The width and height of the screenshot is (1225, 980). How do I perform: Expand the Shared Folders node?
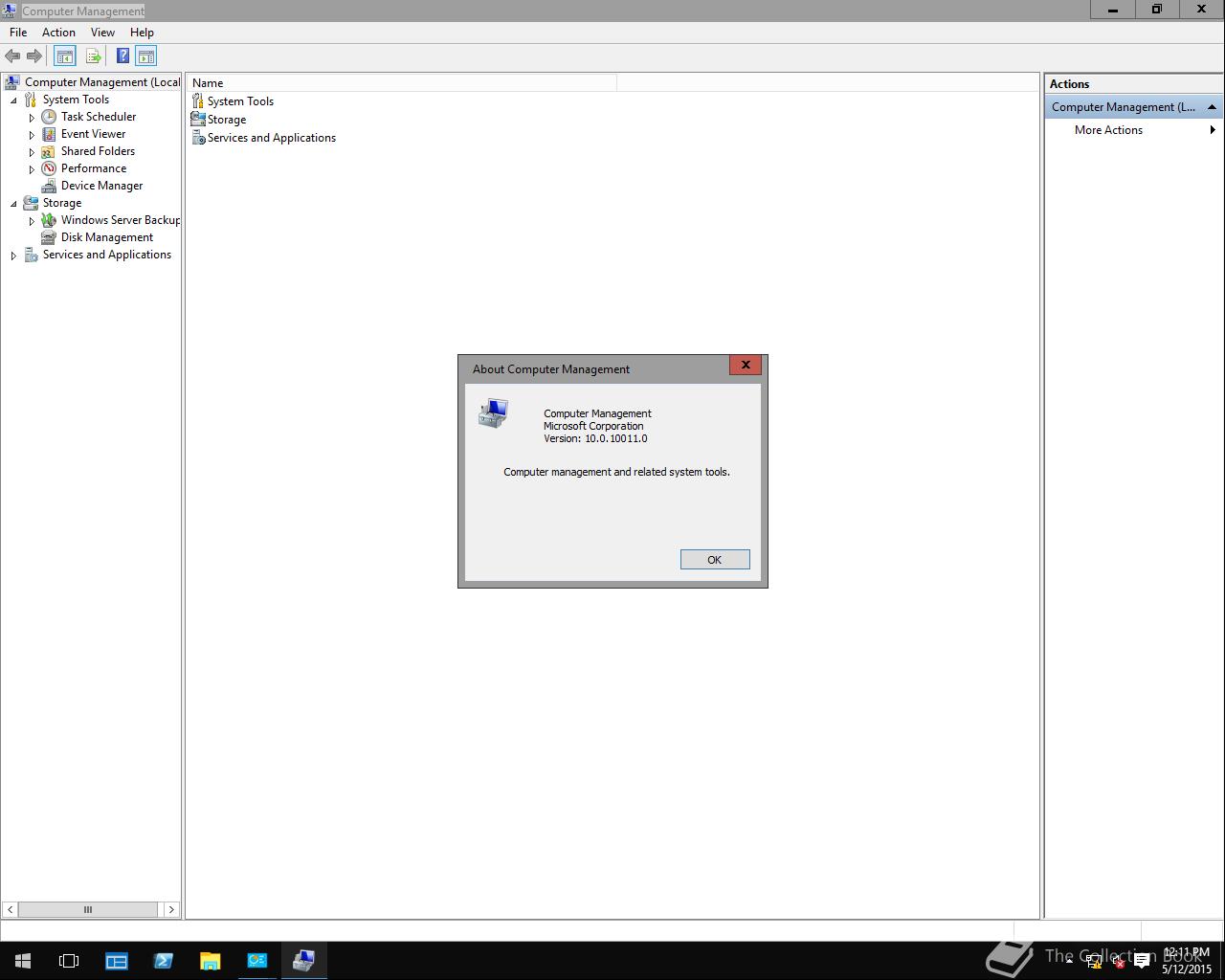32,152
